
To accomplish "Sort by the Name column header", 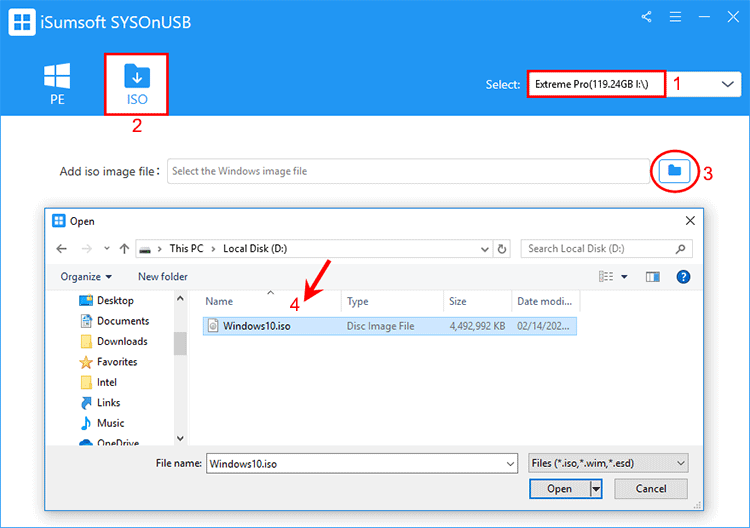I will (x=271, y=301).
